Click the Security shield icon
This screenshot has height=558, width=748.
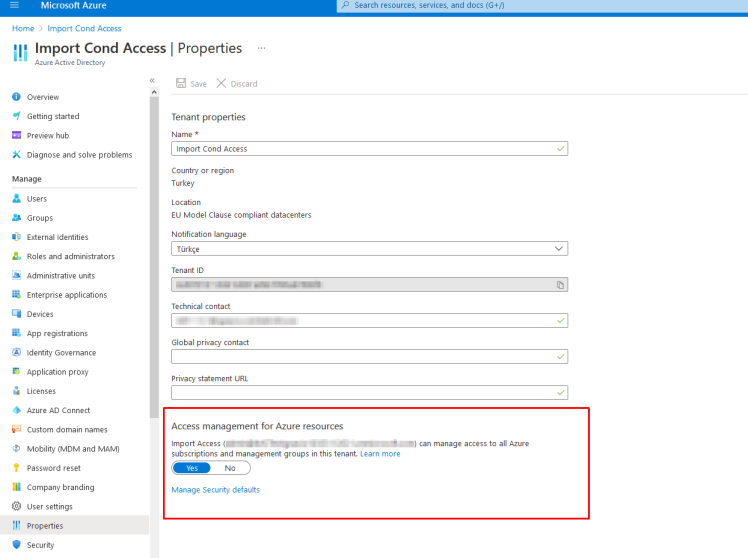click(x=16, y=545)
